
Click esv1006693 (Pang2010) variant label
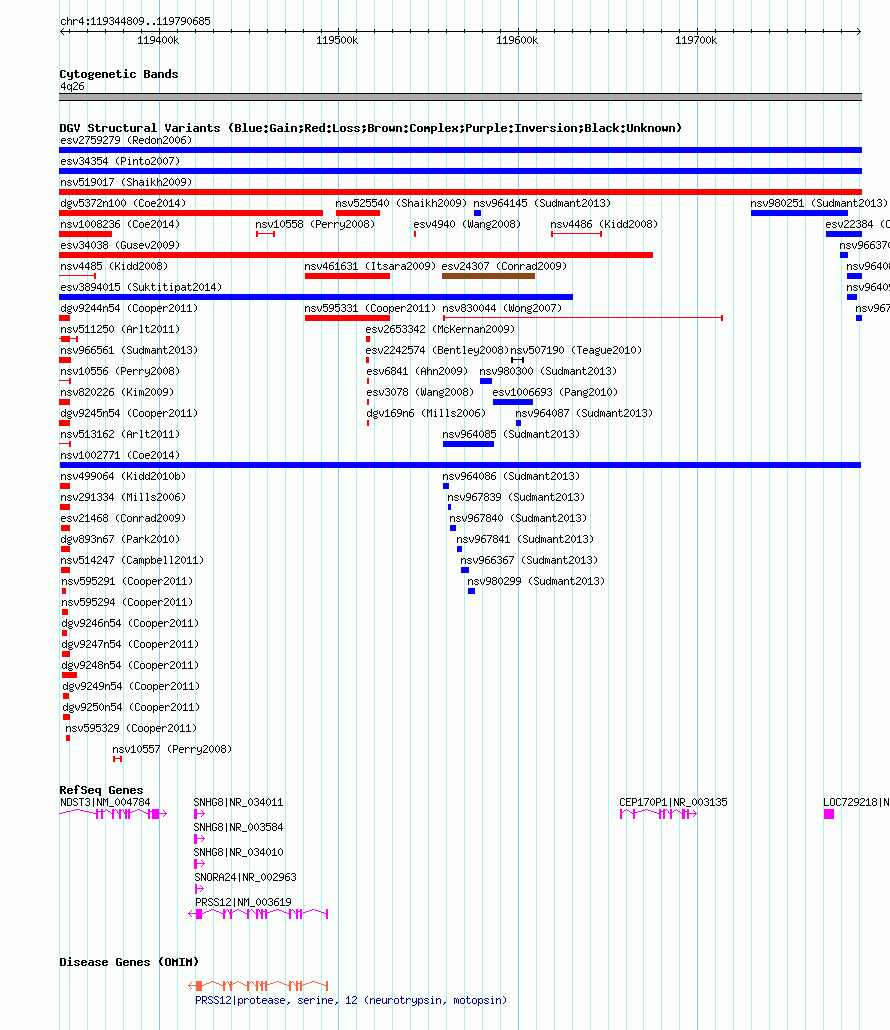tap(555, 392)
